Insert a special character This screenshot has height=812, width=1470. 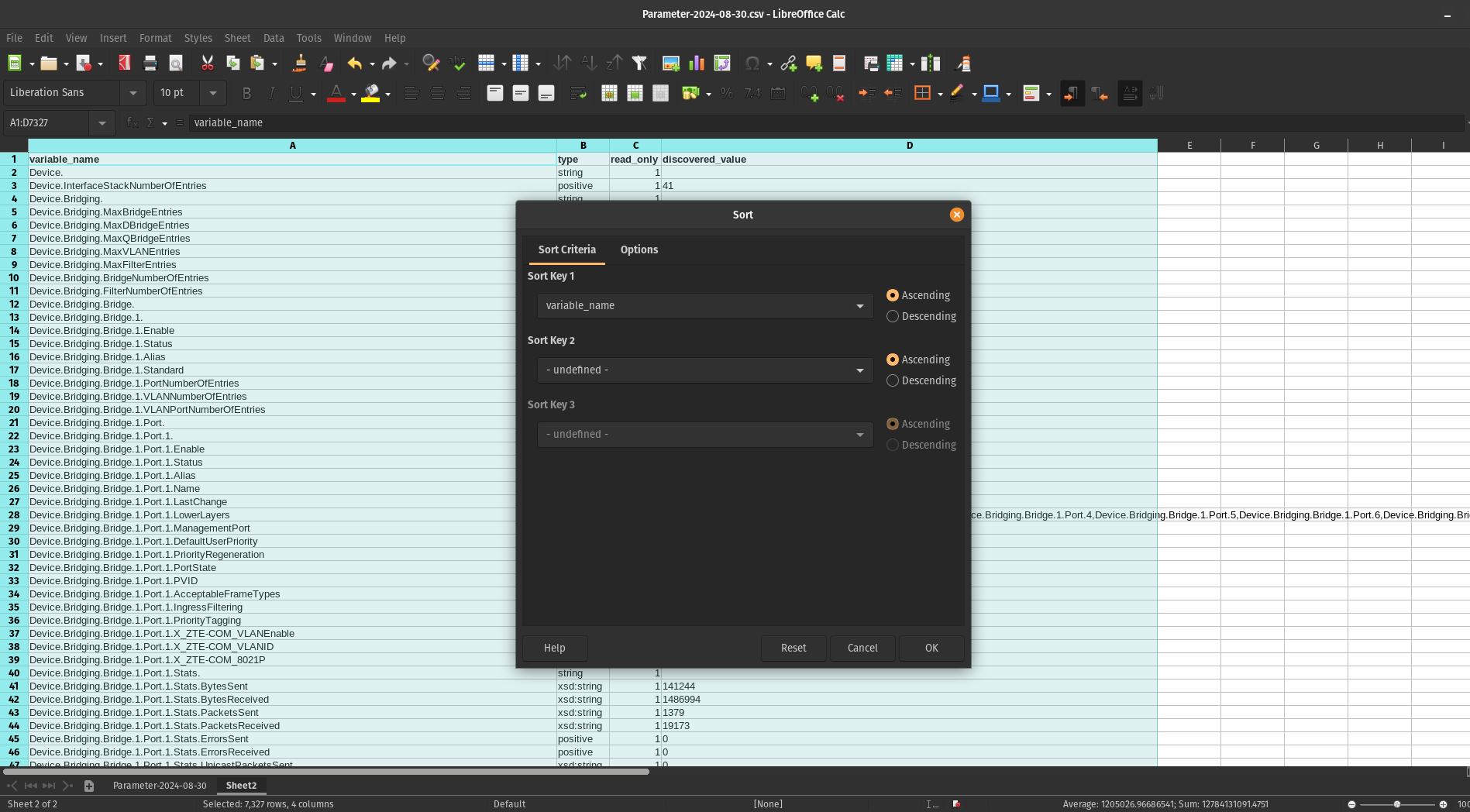coord(752,63)
